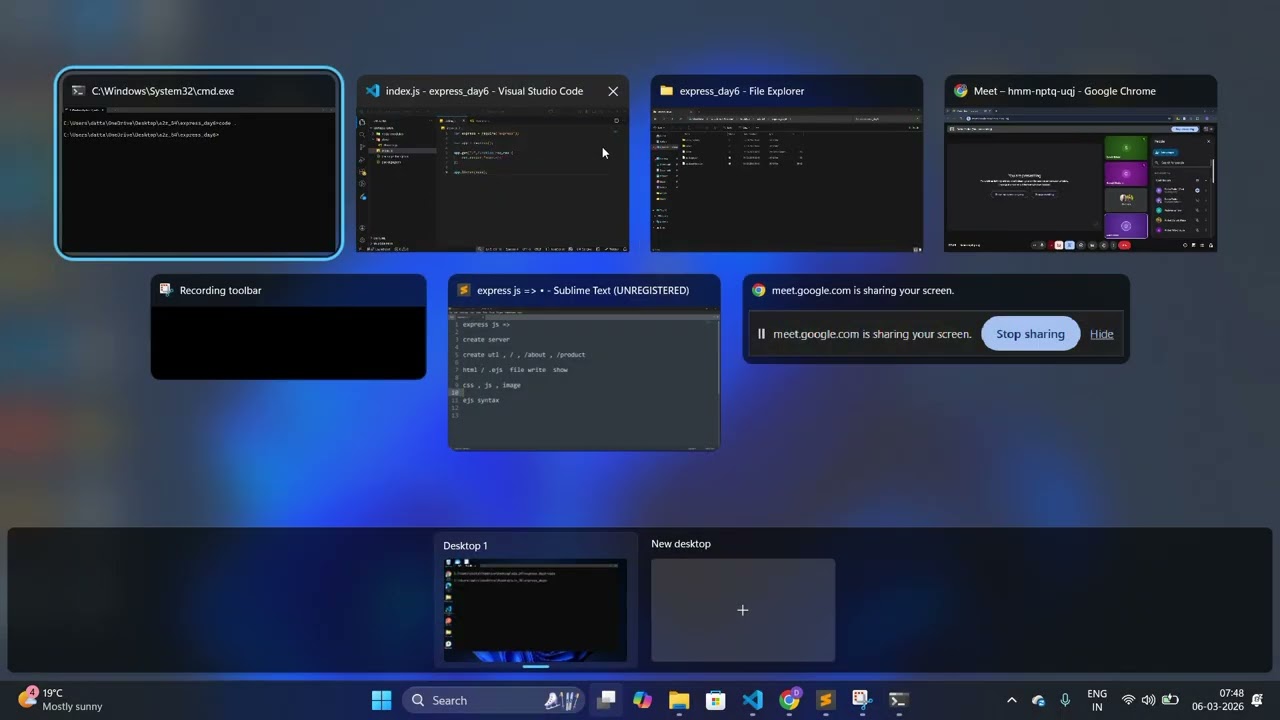The height and width of the screenshot is (720, 1280).
Task: Click Stop sharing button
Action: pyautogui.click(x=1030, y=334)
